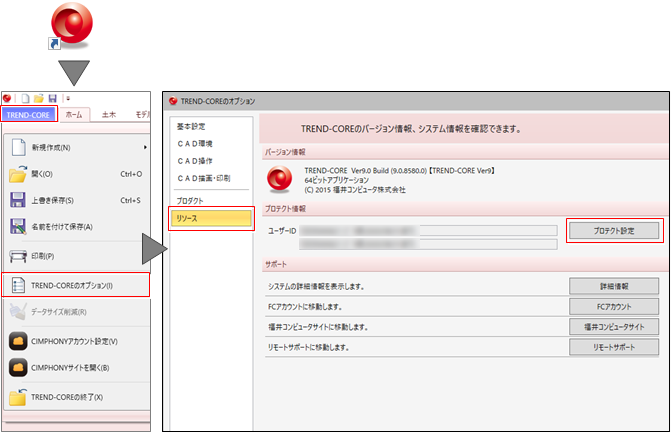Click the red app logo in quick access toolbar
Viewport: 671px width, 433px height.
pos(7,98)
